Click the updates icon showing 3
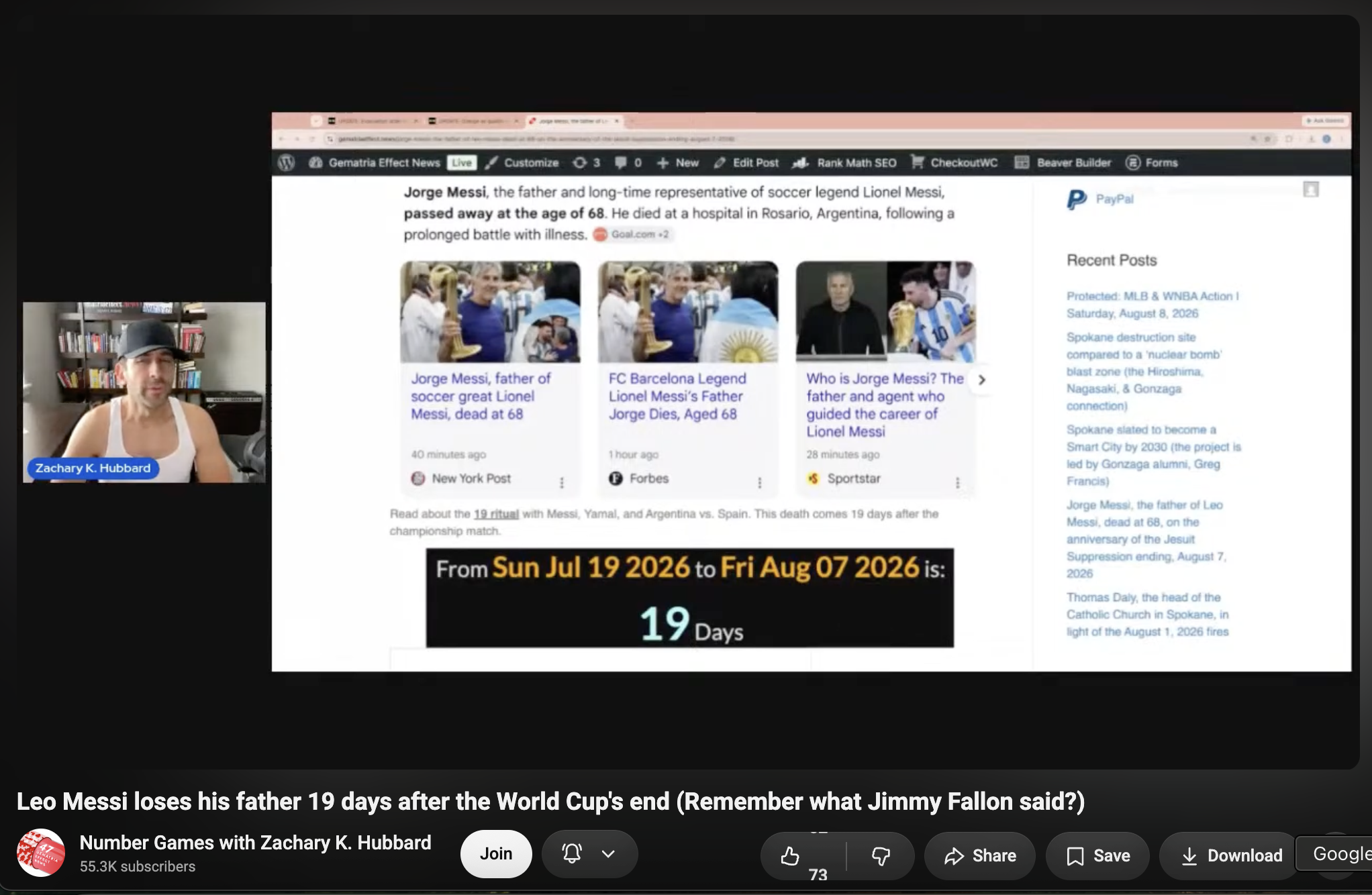This screenshot has height=895, width=1372. pos(587,162)
